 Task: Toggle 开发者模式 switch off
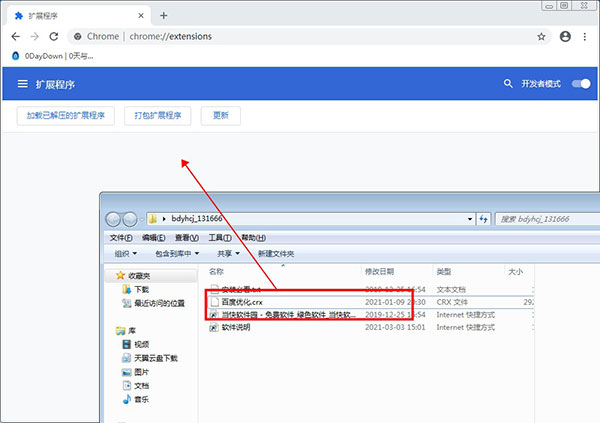pos(581,84)
